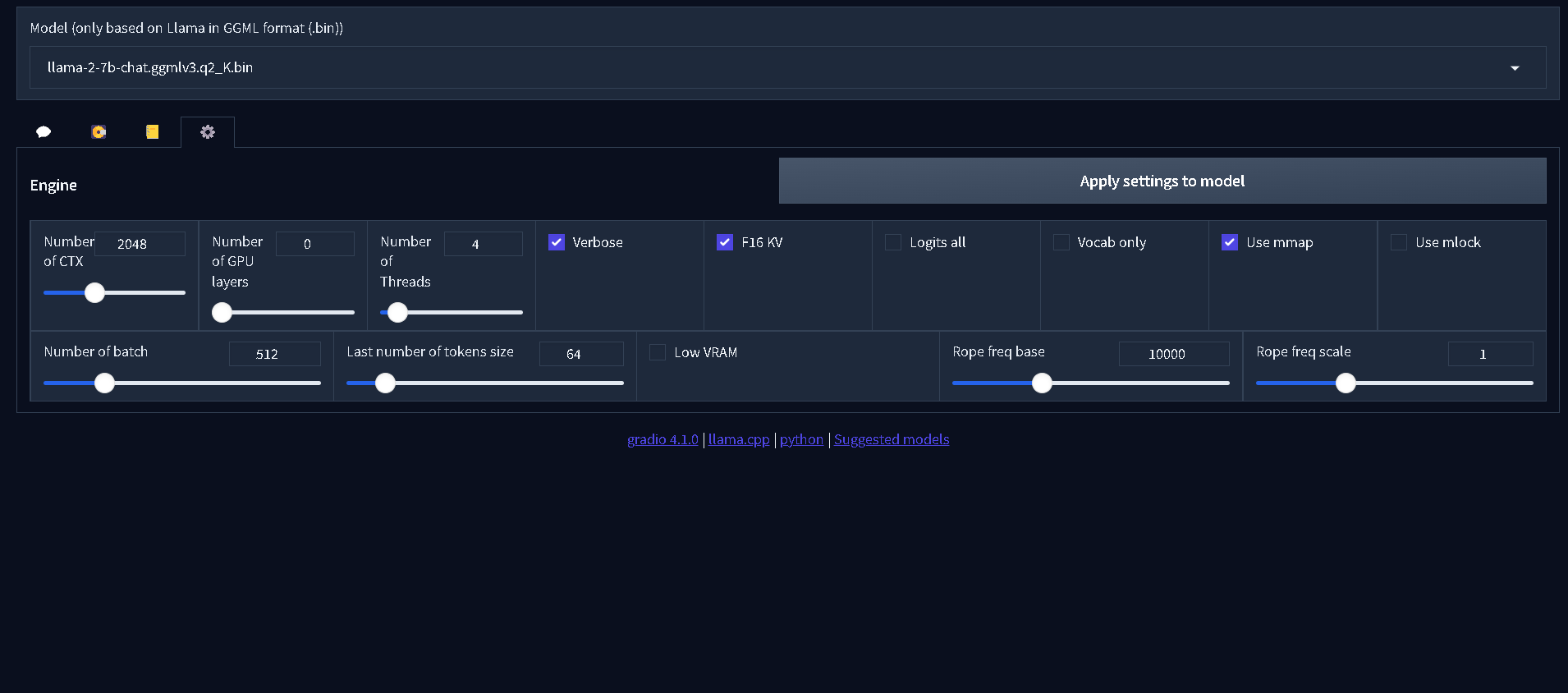Click the llama-2-7b-chat model selector field
1568x693 pixels.
pyautogui.click(x=787, y=67)
